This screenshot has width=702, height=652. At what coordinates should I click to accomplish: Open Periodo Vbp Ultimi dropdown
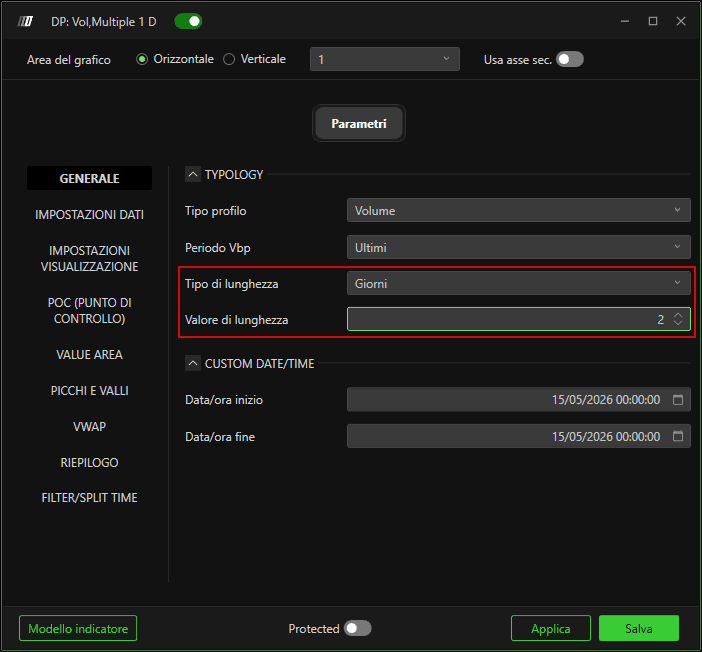coord(518,247)
